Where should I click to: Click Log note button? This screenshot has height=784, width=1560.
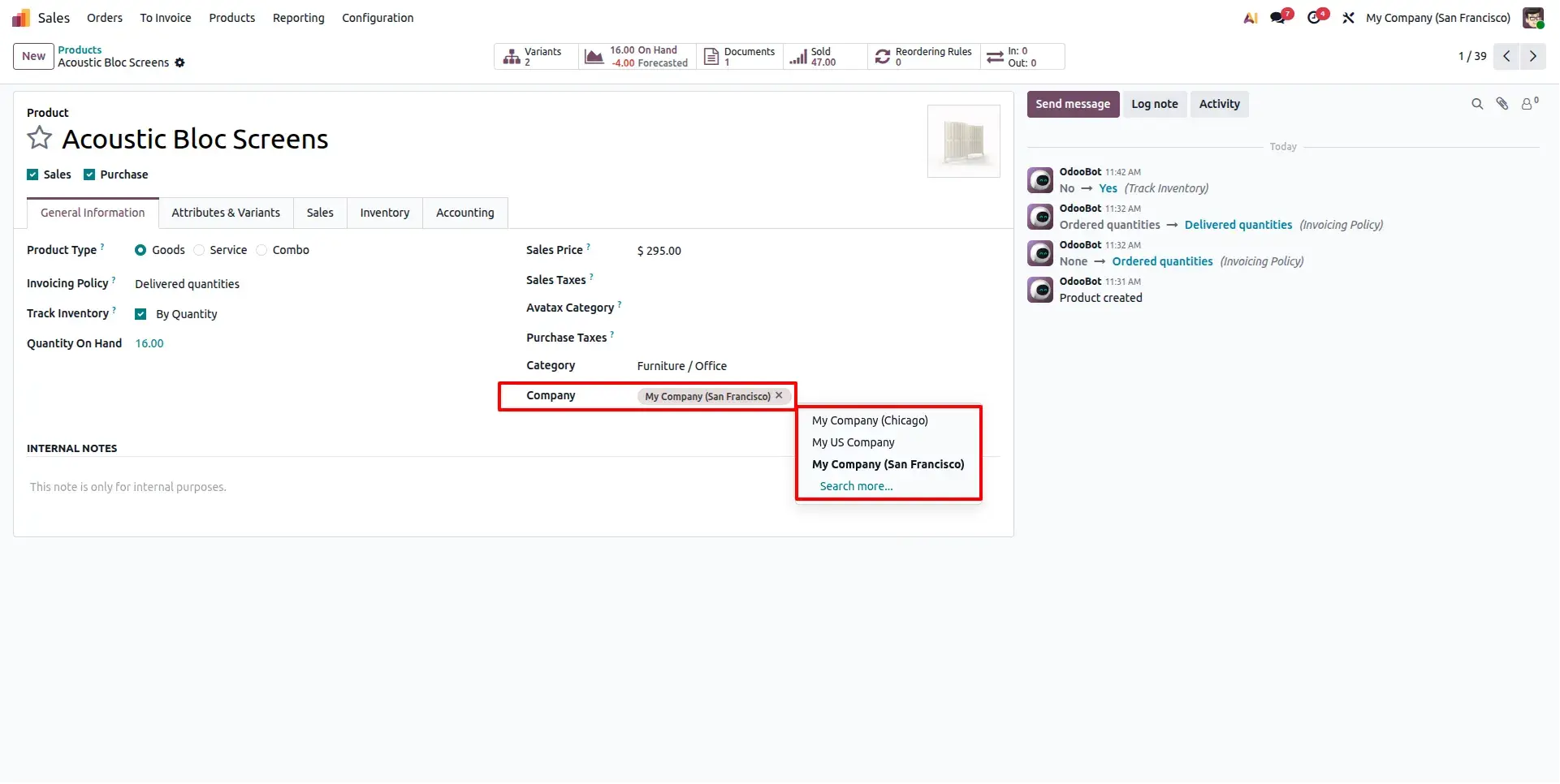tap(1155, 104)
